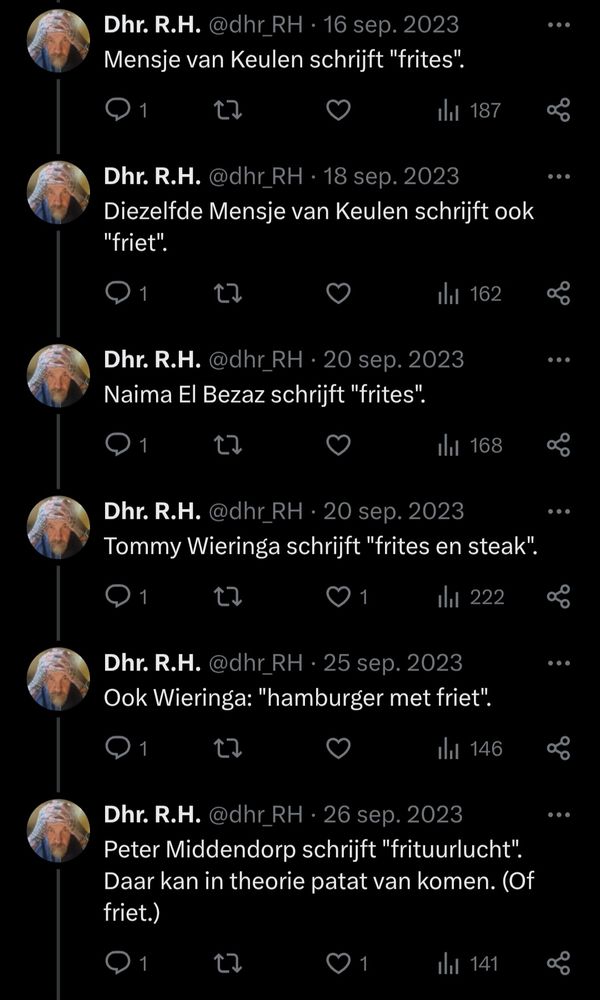This screenshot has width=600, height=1000.
Task: Open view count of the 18 sep. tweet
Action: [x=471, y=294]
